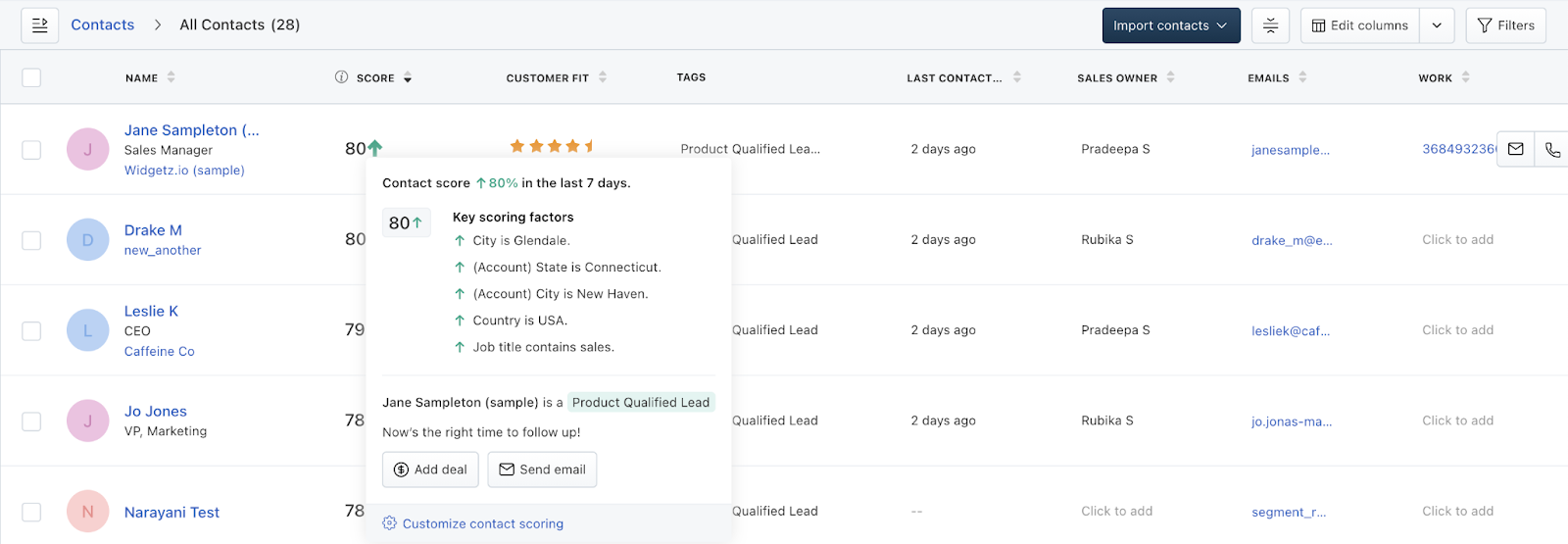This screenshot has width=1568, height=544.
Task: Click the customize scoring gear icon
Action: [389, 523]
